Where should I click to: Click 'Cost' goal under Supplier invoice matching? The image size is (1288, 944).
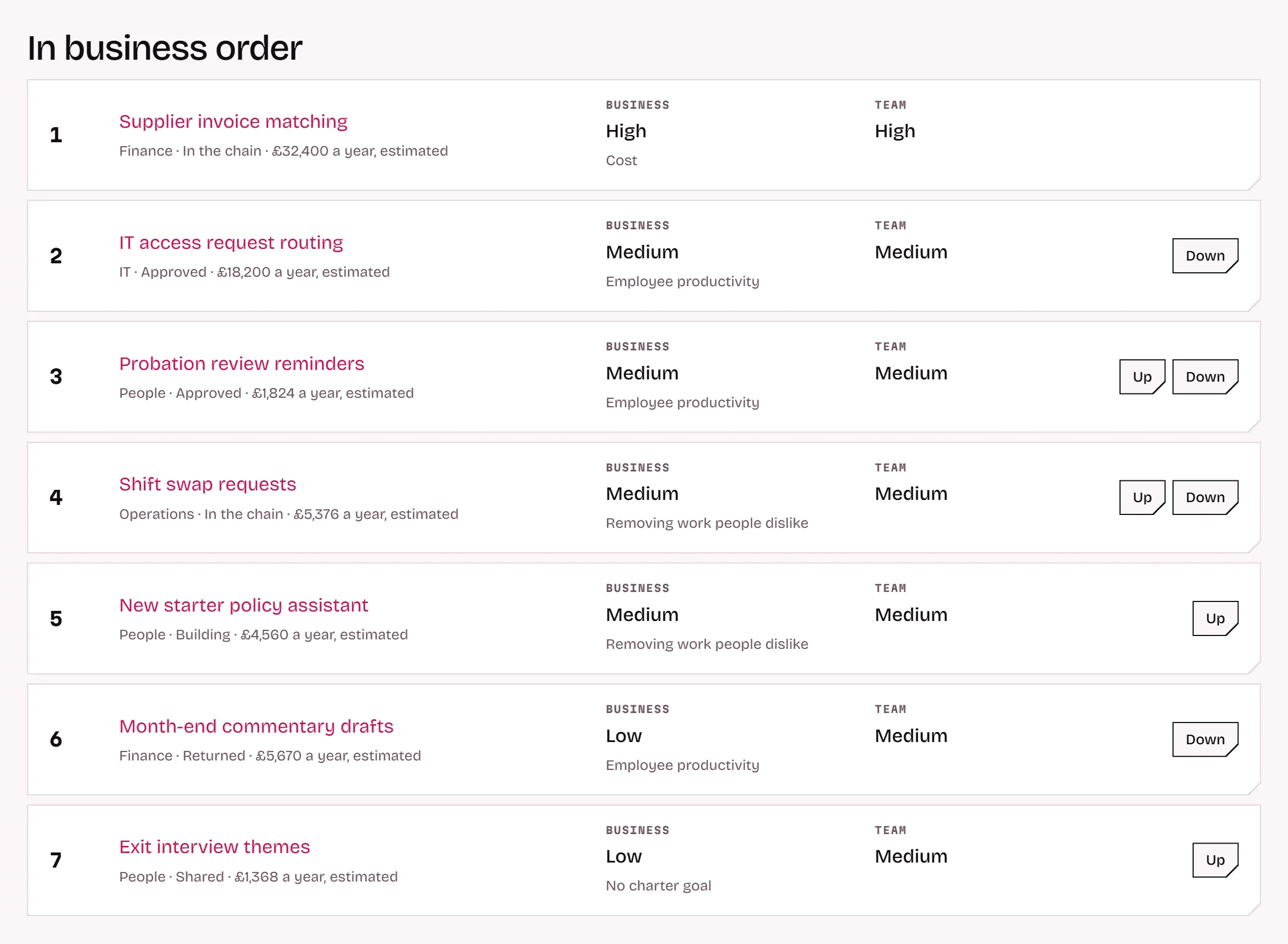[x=621, y=161]
